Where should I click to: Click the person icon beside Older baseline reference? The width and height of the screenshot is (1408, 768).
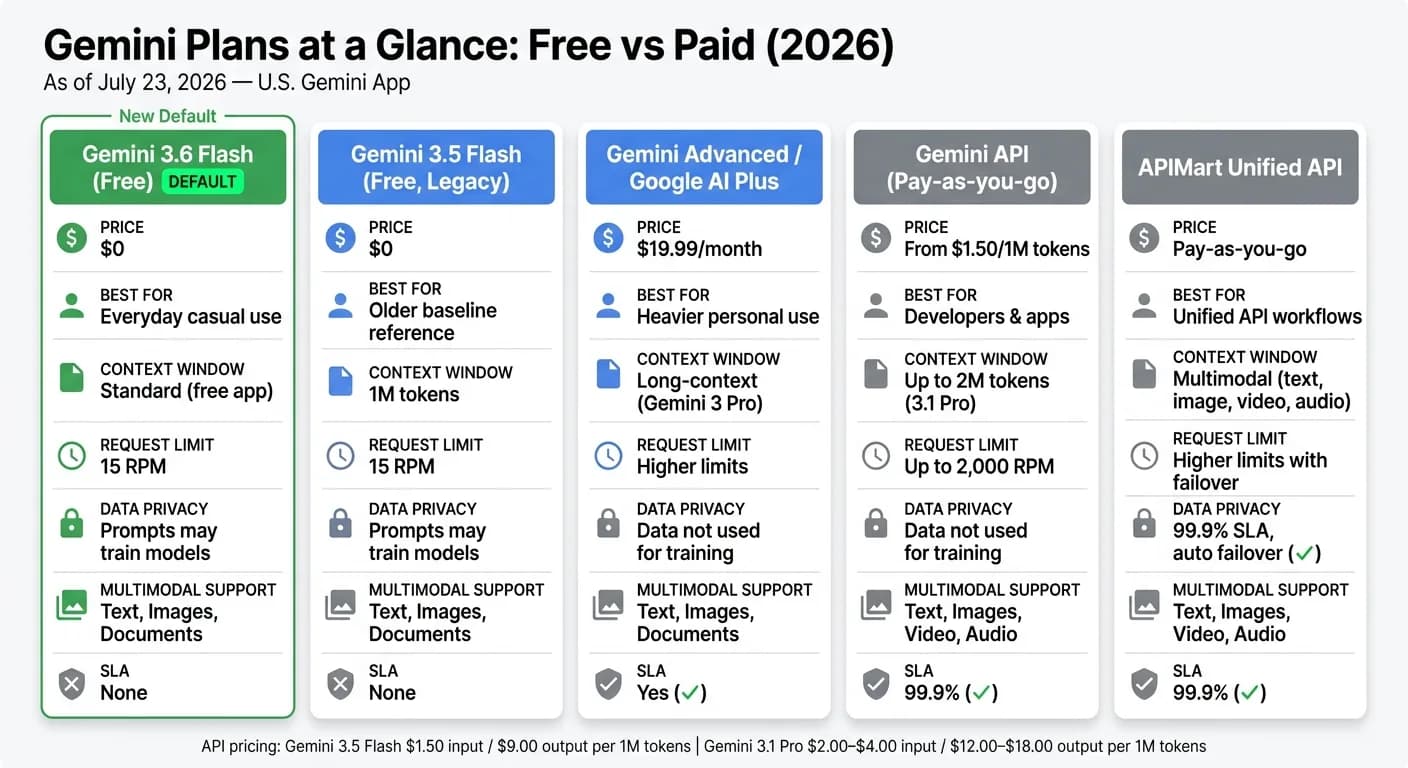(340, 306)
